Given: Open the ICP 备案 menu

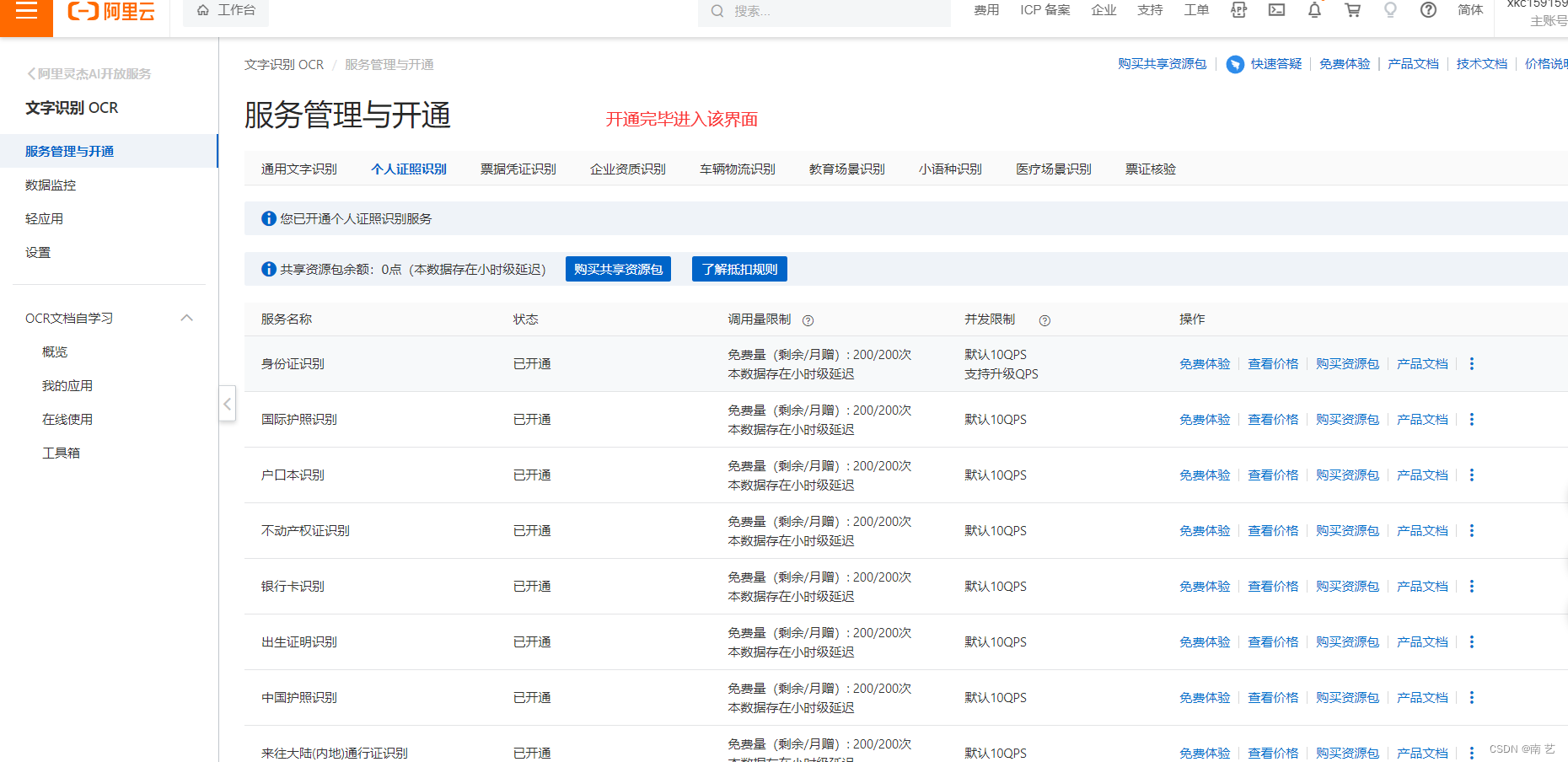Looking at the screenshot, I should (1045, 10).
